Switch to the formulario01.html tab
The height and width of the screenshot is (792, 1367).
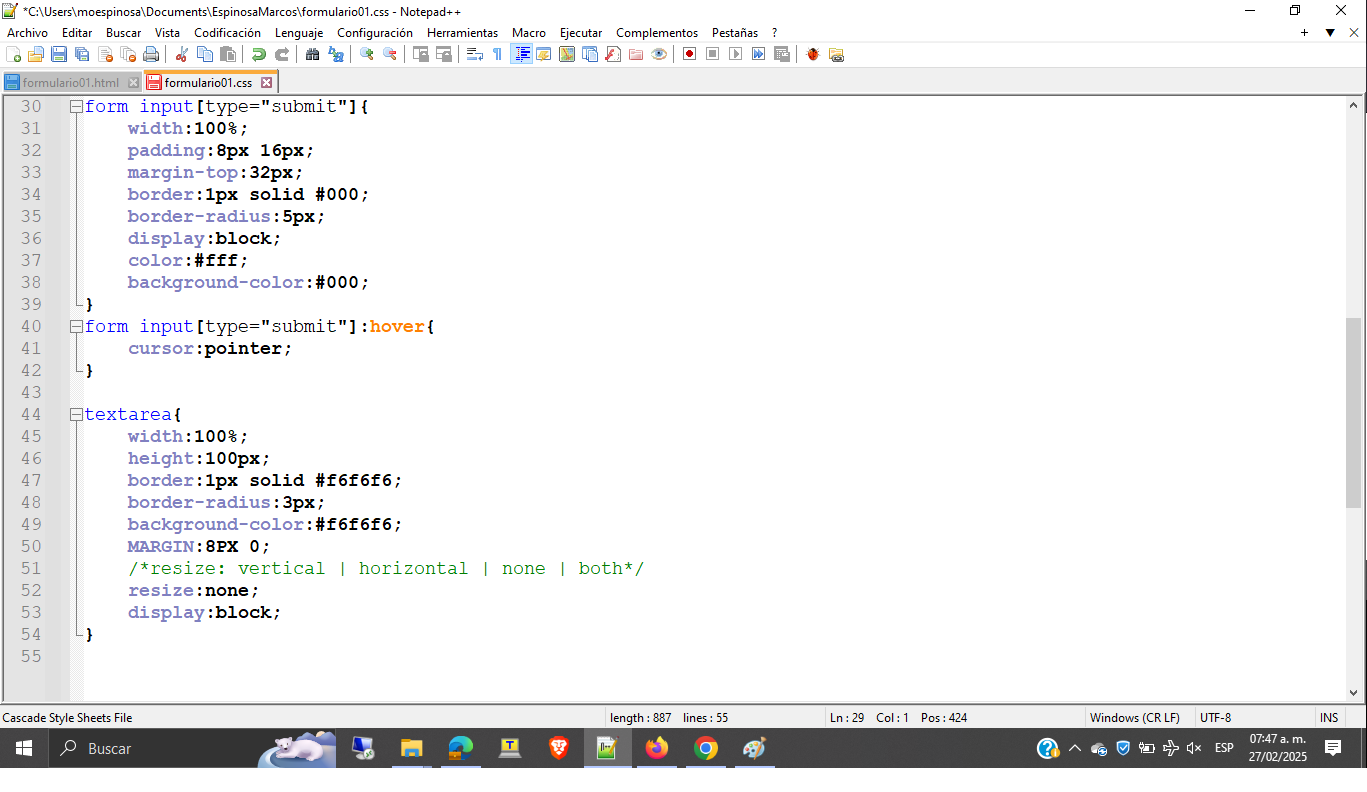coord(70,82)
